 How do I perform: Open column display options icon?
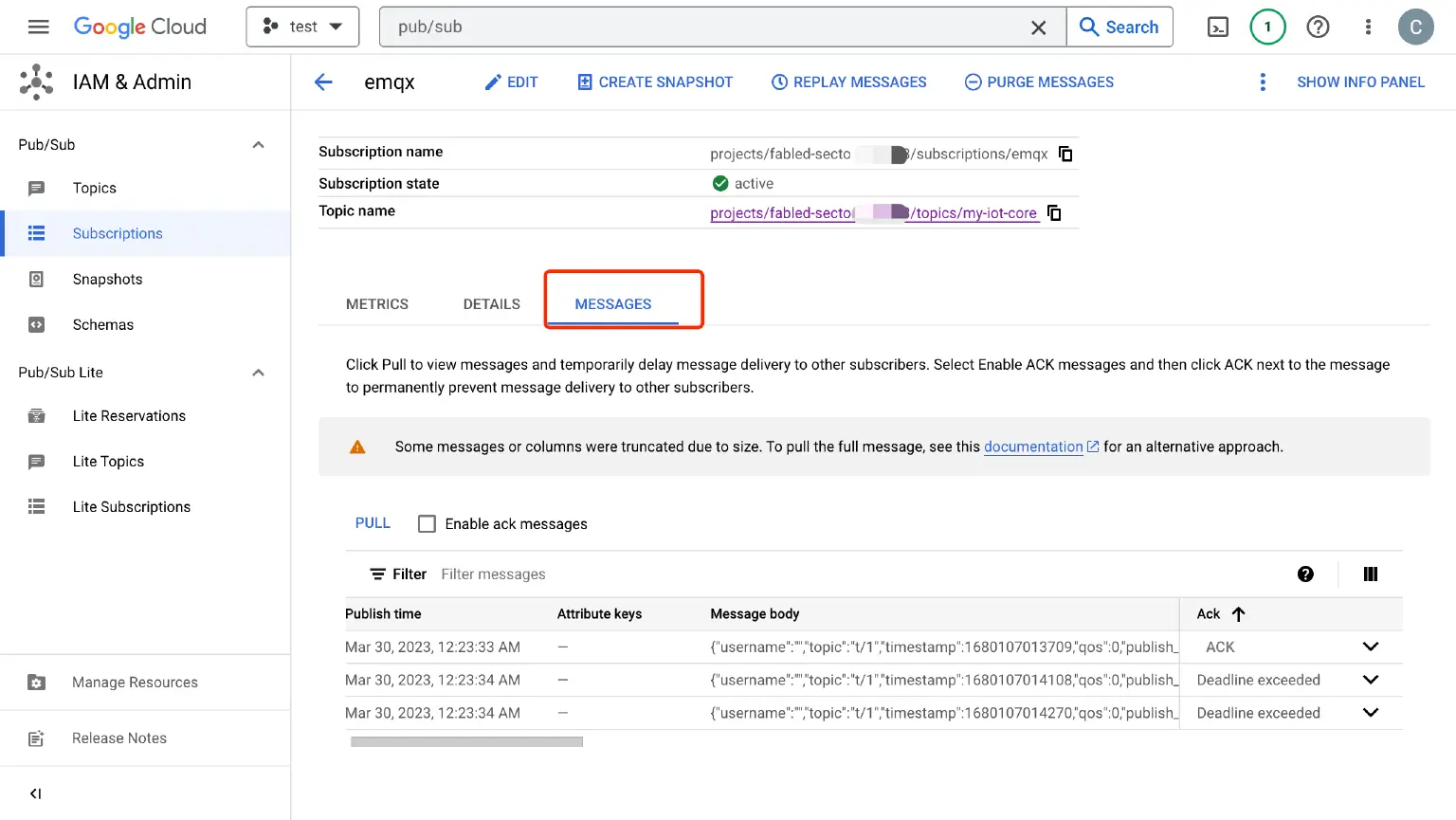tap(1371, 574)
